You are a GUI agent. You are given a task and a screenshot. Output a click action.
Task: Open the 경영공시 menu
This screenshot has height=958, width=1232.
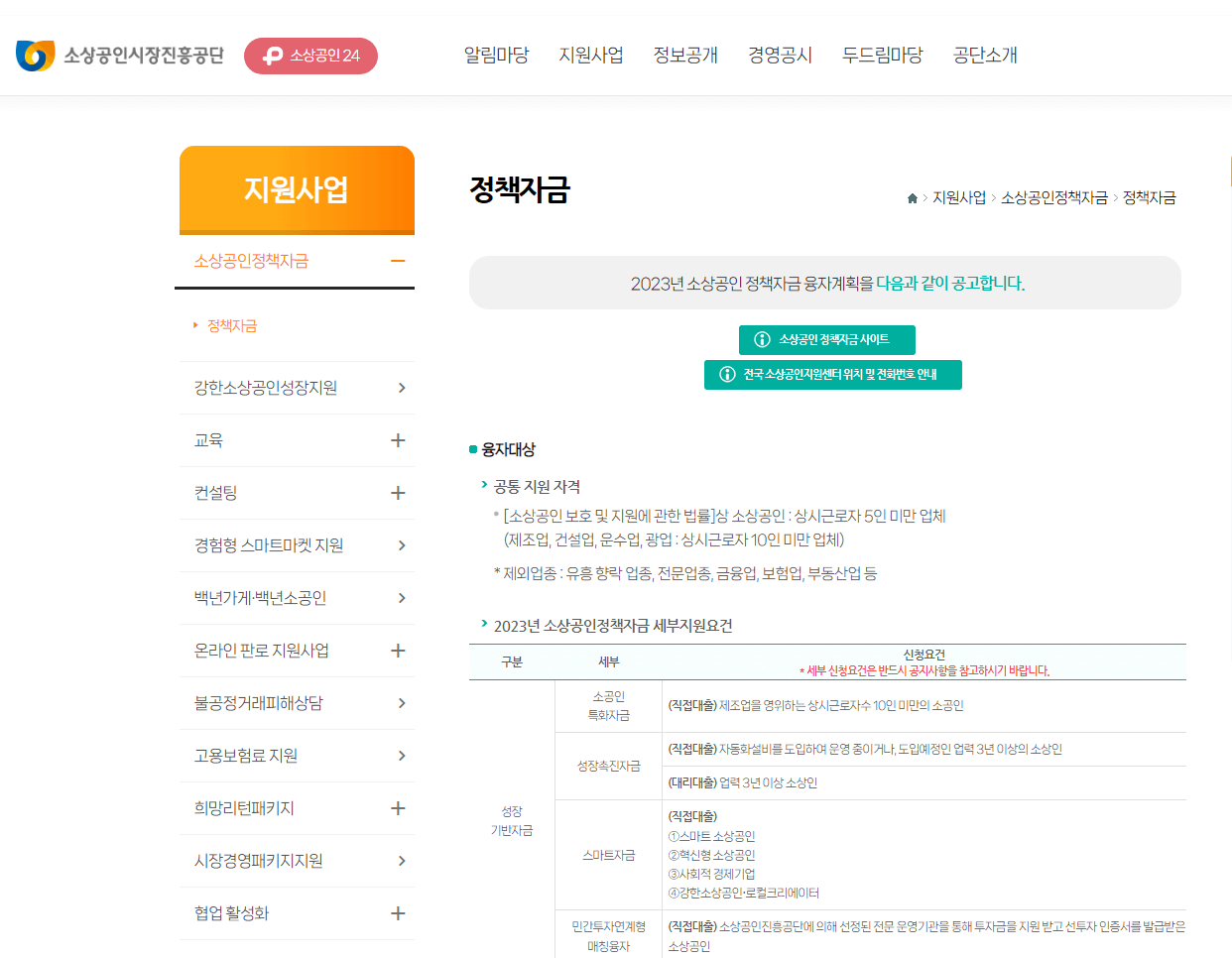tap(780, 55)
